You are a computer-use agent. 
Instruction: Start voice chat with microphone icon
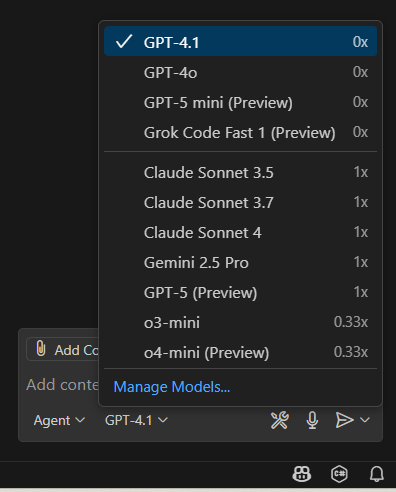(x=312, y=420)
